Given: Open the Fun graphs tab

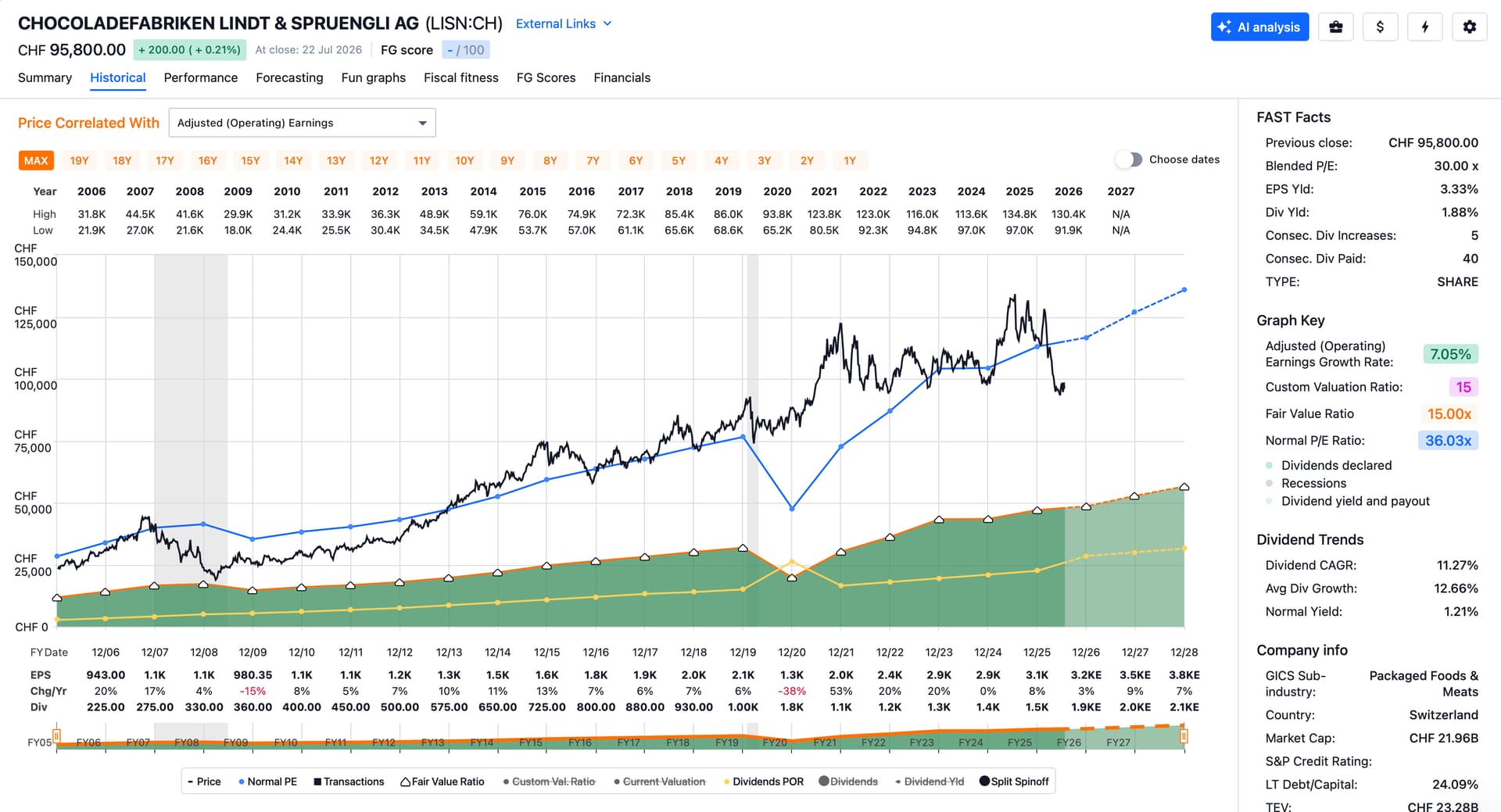Looking at the screenshot, I should pos(373,77).
